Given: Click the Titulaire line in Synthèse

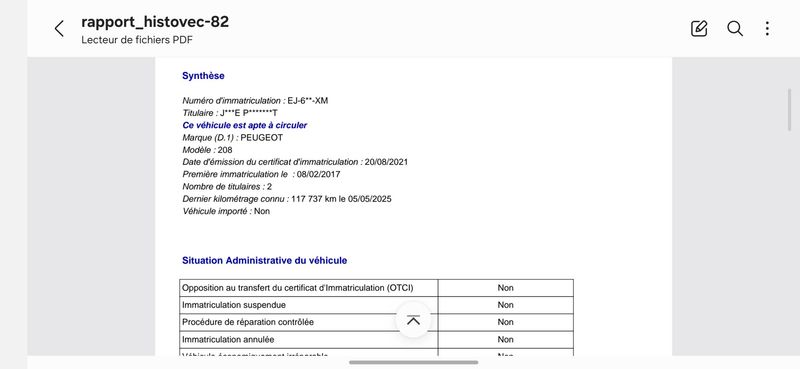Looking at the screenshot, I should [x=230, y=113].
